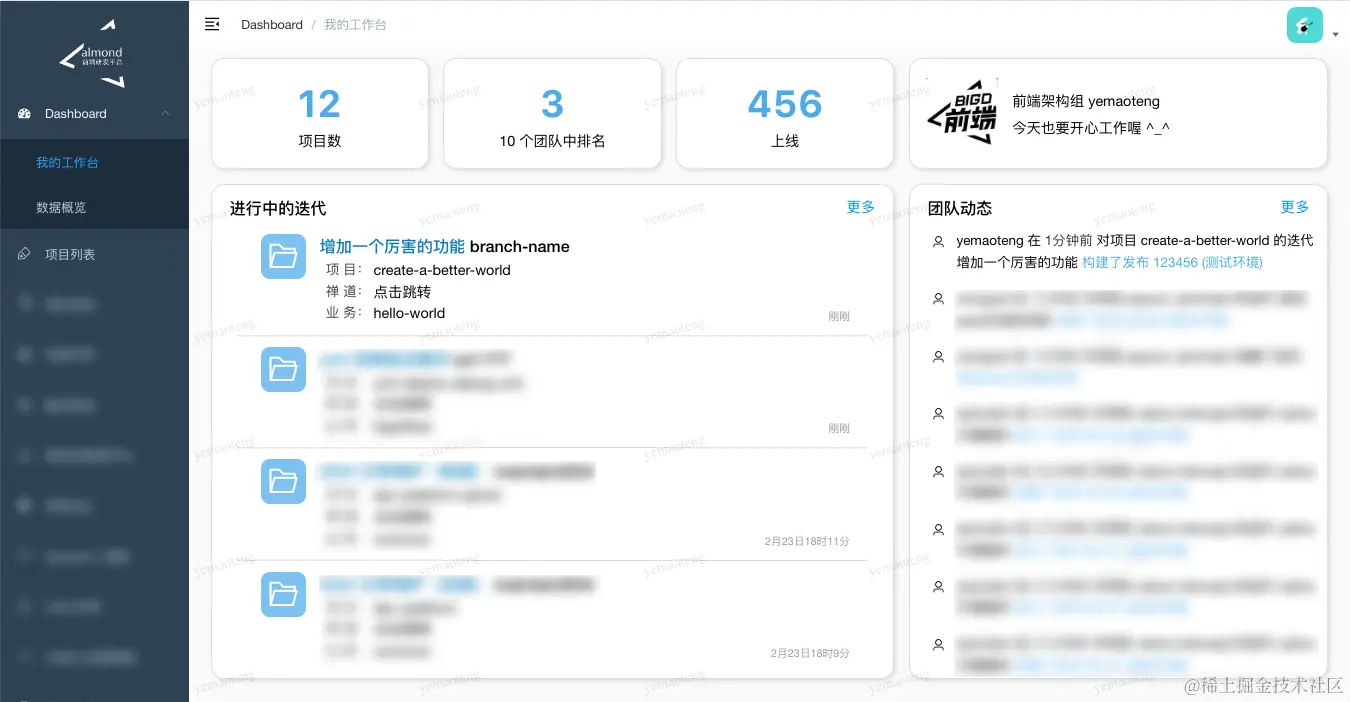
Task: Click the BIGO 前端 team logo
Action: point(961,112)
